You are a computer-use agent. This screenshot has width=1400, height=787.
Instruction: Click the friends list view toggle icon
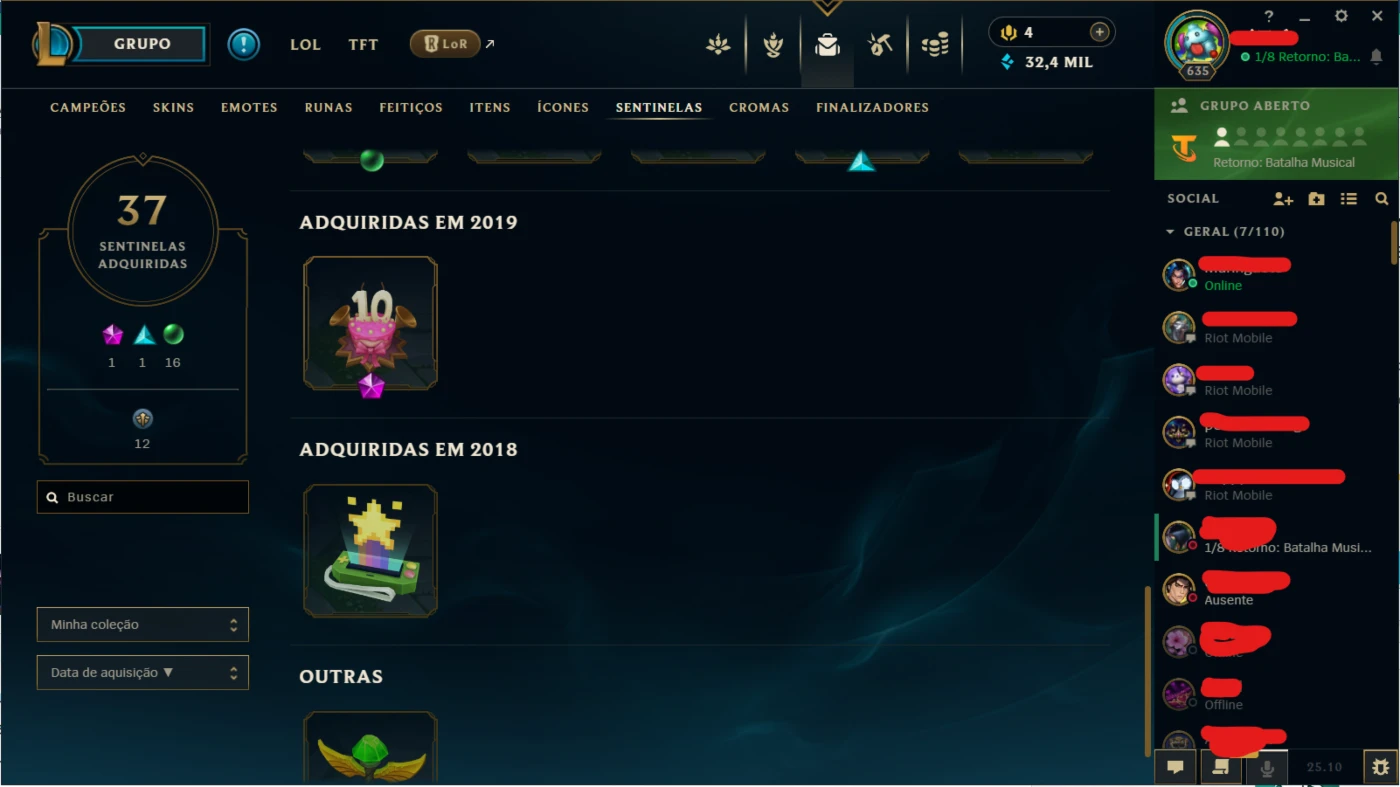pos(1348,199)
